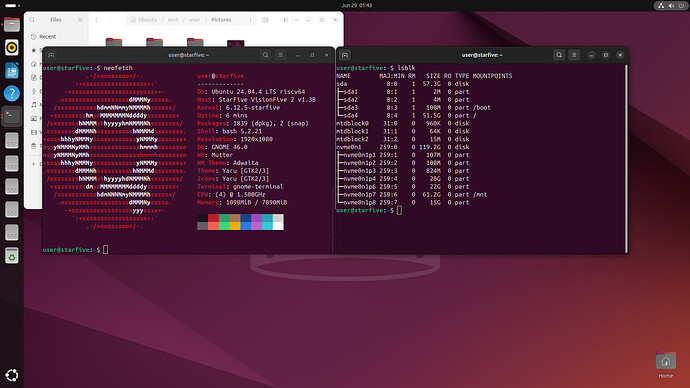
Task: Select the Ubuntu path segment in Files
Action: click(147, 20)
